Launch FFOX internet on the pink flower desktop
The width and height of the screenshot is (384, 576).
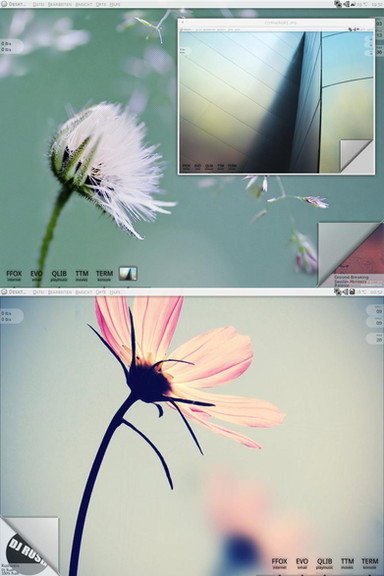pos(279,564)
